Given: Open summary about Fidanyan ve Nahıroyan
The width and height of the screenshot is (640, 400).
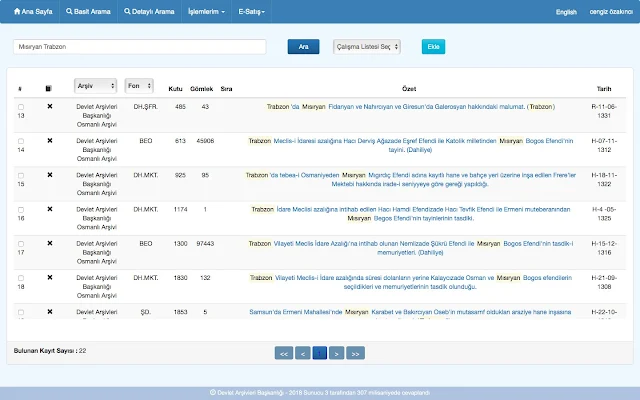Looking at the screenshot, I should (411, 107).
